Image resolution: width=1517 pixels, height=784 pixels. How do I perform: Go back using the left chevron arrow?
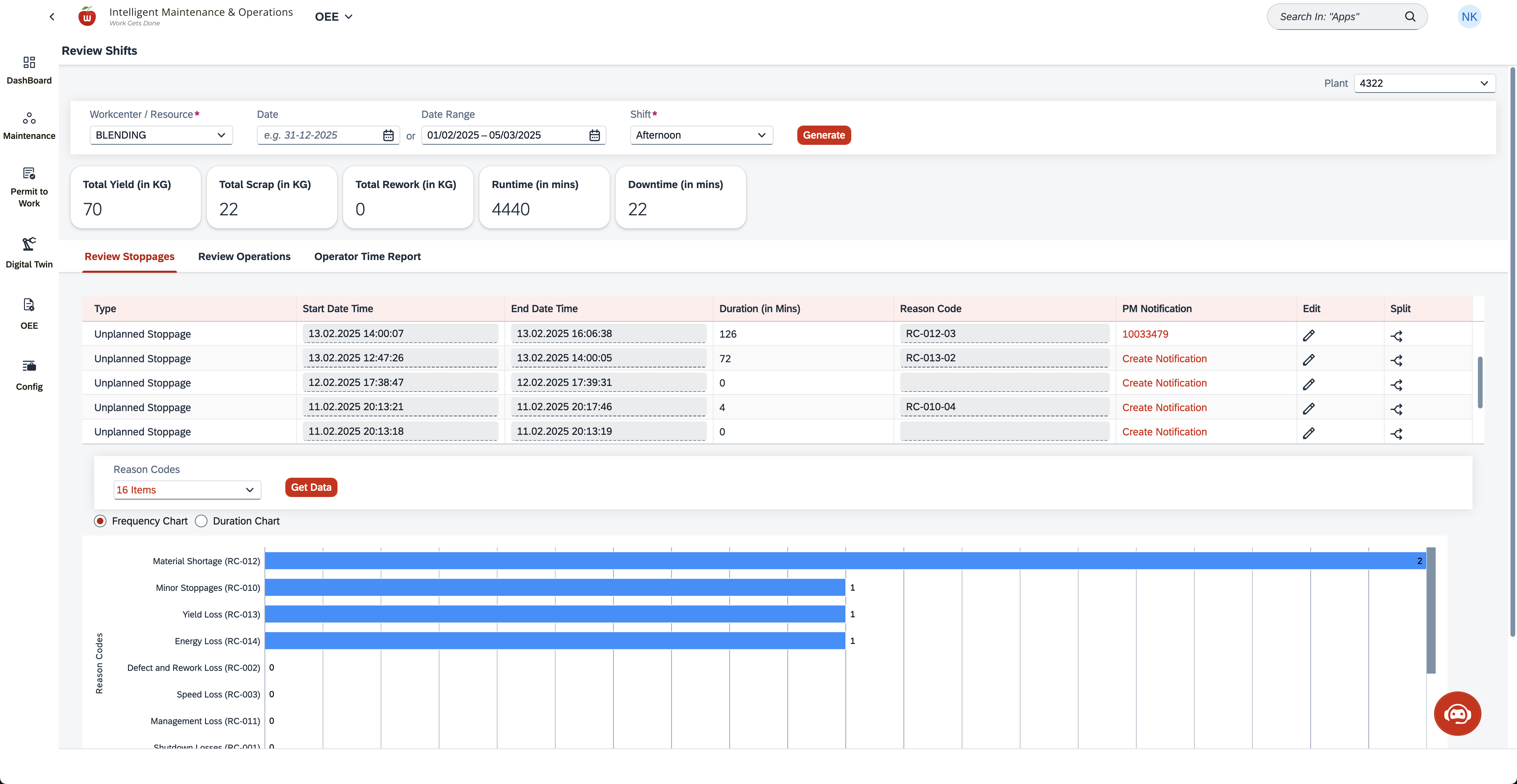click(52, 17)
